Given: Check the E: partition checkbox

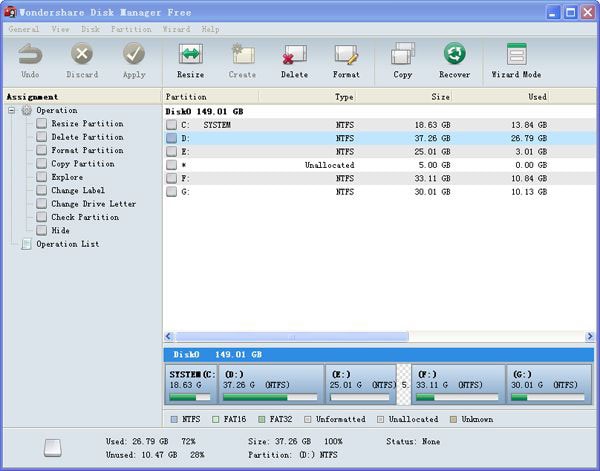Looking at the screenshot, I should [171, 152].
